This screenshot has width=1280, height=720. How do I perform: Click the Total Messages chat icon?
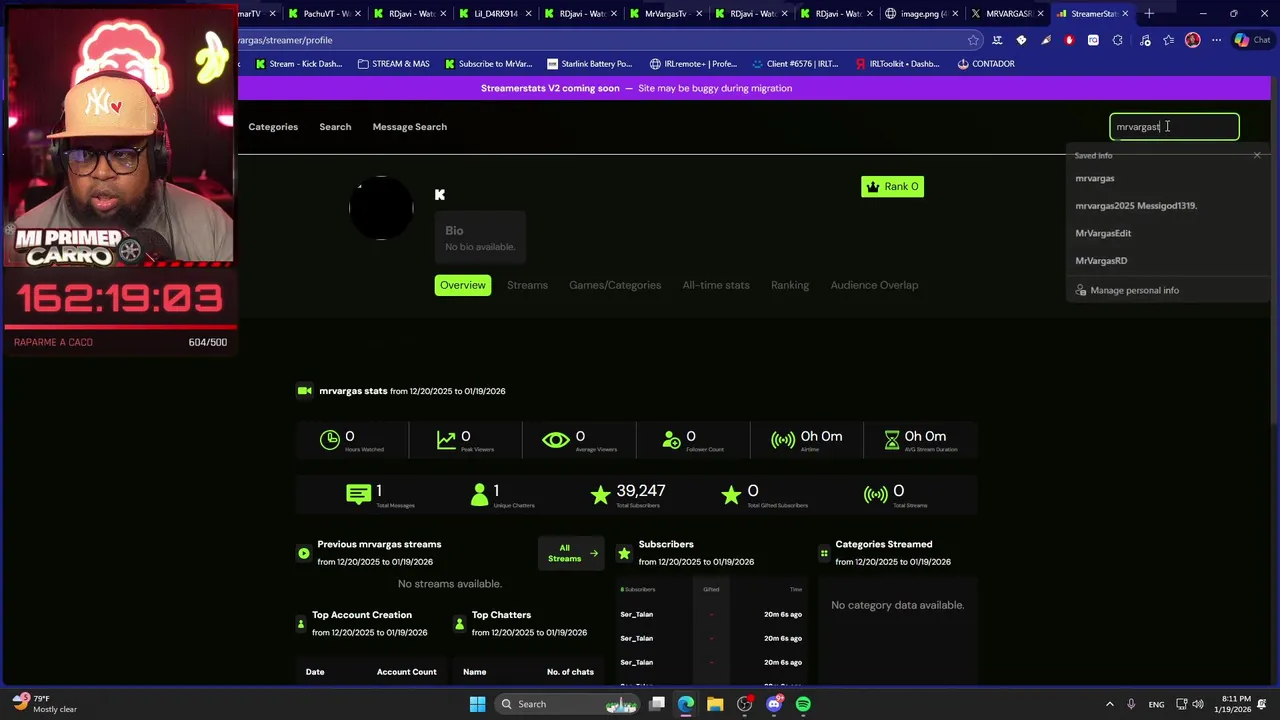(358, 494)
